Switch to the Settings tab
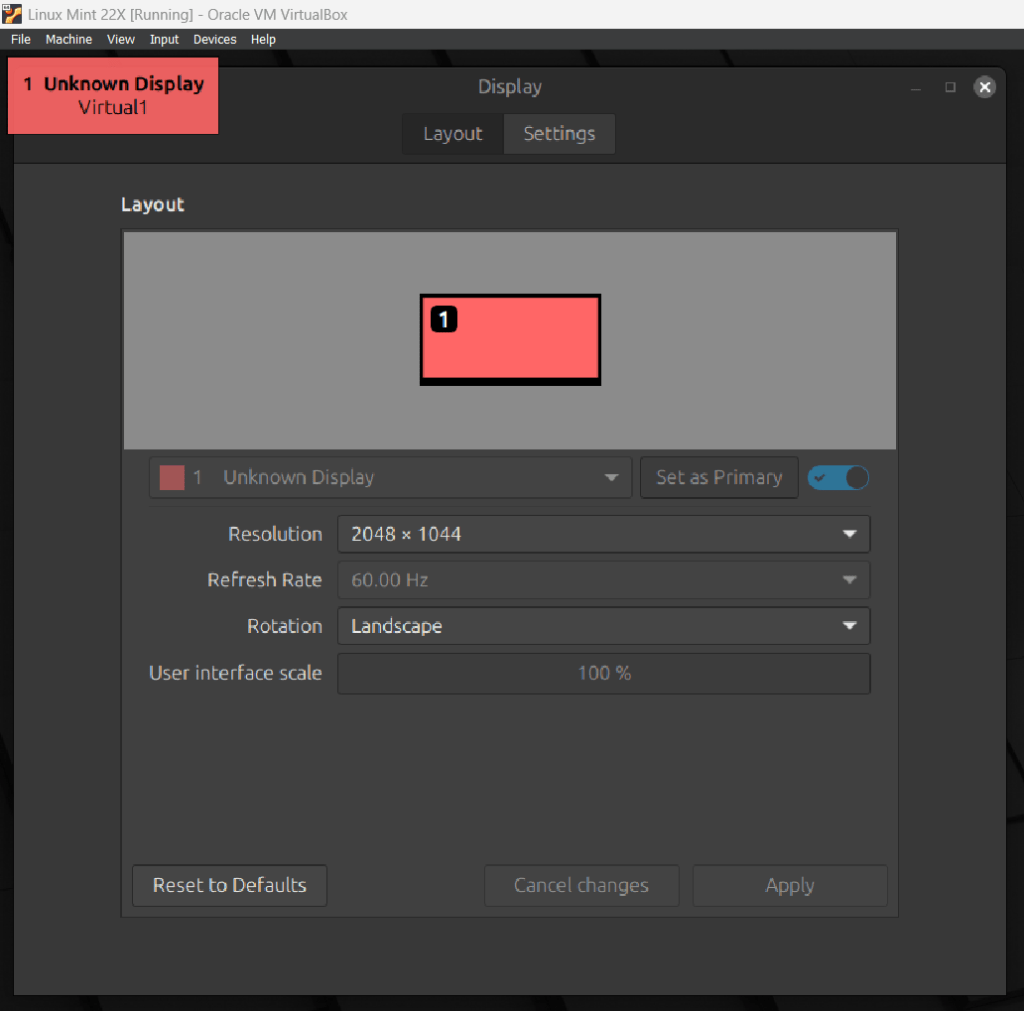Screen dimensions: 1024x1011 [x=559, y=134]
